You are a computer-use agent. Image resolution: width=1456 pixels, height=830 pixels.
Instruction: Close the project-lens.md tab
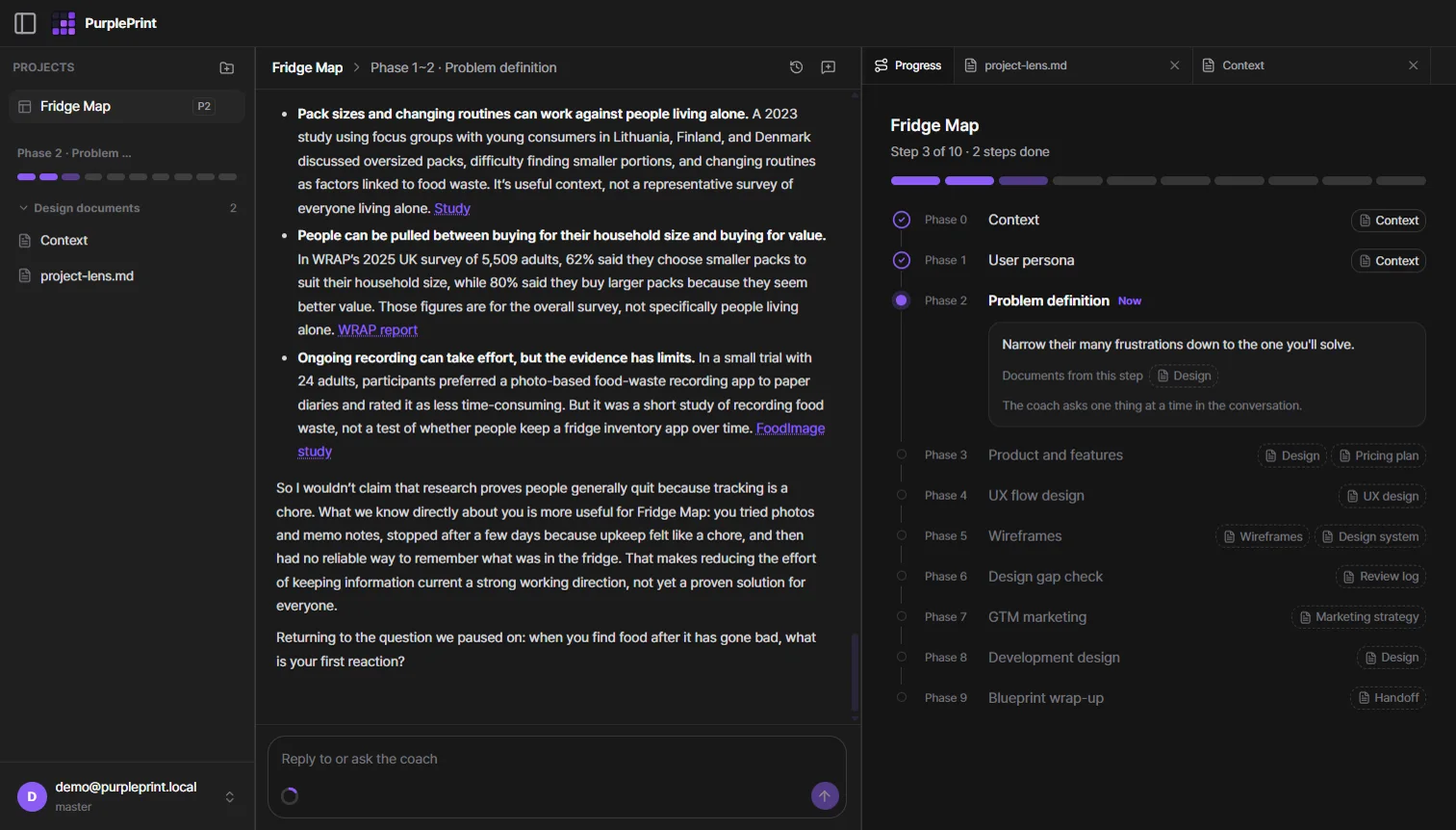click(x=1174, y=65)
